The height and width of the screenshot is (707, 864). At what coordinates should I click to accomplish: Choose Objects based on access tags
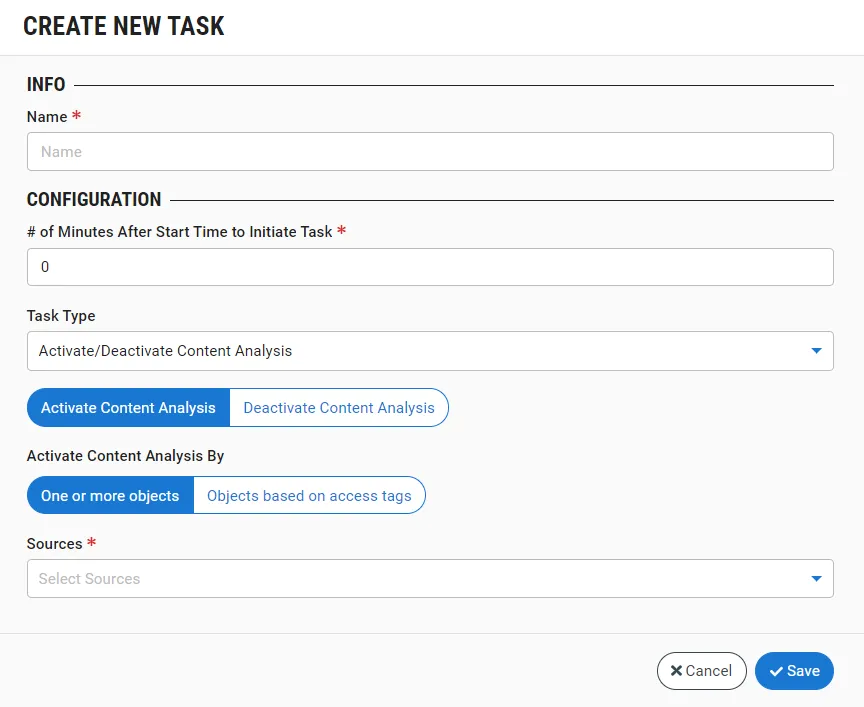(x=309, y=495)
